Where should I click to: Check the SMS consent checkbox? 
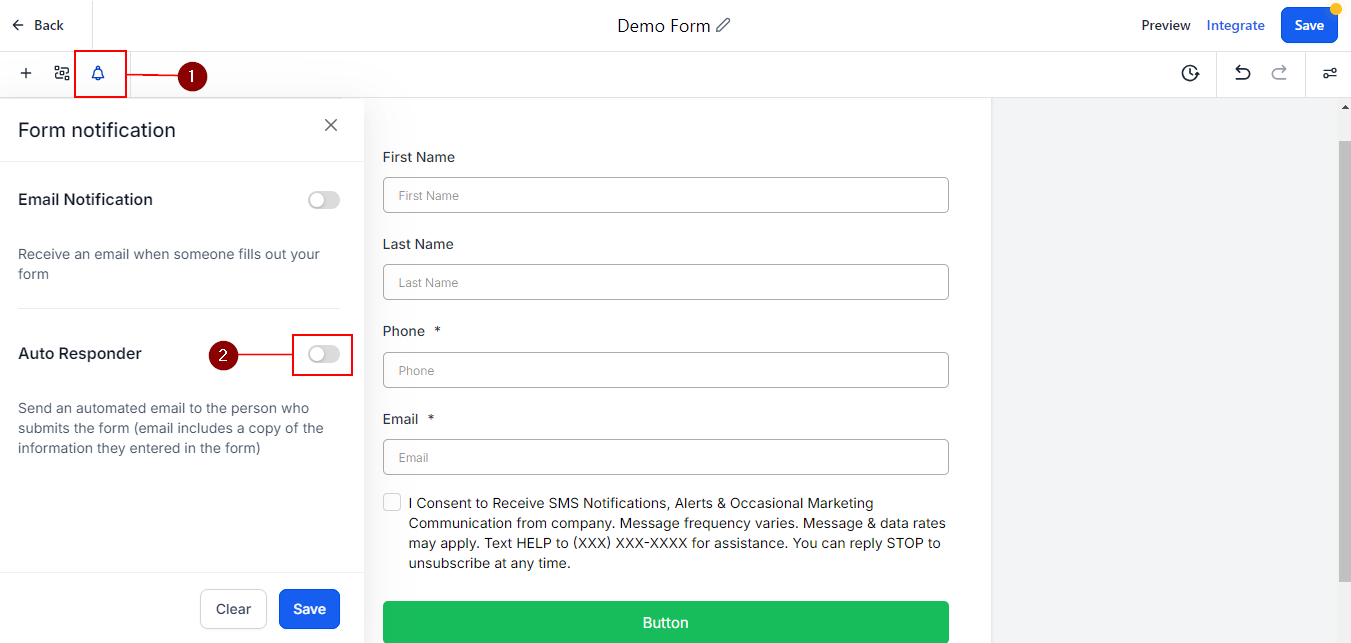coord(392,502)
